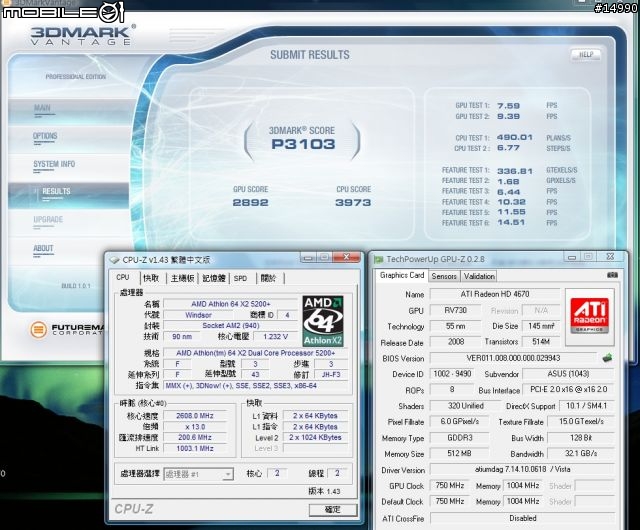Click the GPU Test 1 value 7.59
Image resolution: width=640 pixels, height=530 pixels.
tap(509, 106)
